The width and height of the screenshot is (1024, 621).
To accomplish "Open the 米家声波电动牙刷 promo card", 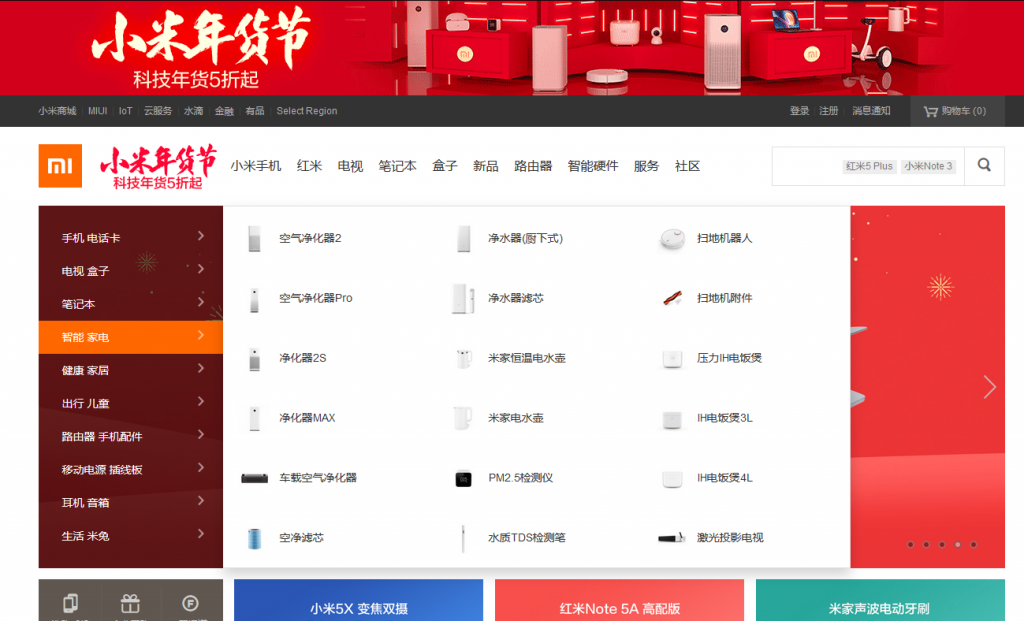I will 880,600.
